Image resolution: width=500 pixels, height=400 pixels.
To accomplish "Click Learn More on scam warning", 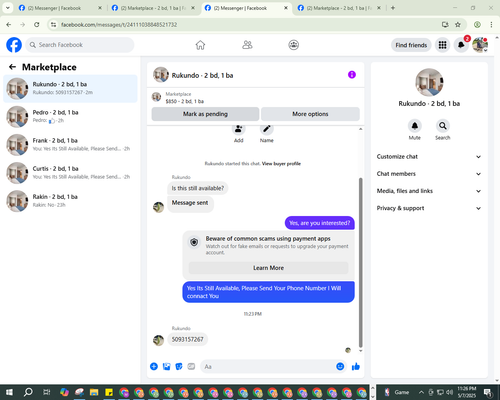I will click(268, 268).
